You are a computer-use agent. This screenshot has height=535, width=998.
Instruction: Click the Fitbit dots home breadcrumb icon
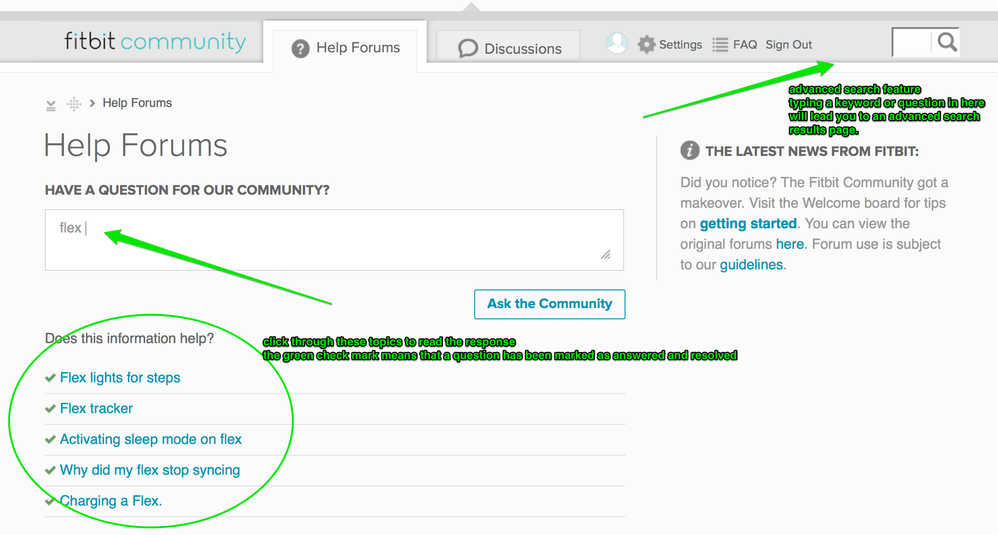click(74, 104)
